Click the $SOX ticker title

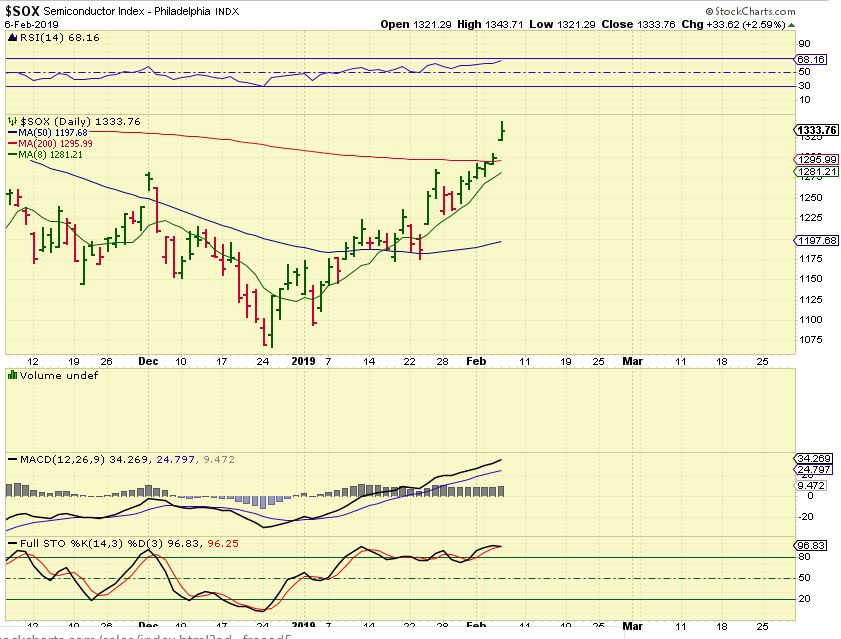(22, 11)
